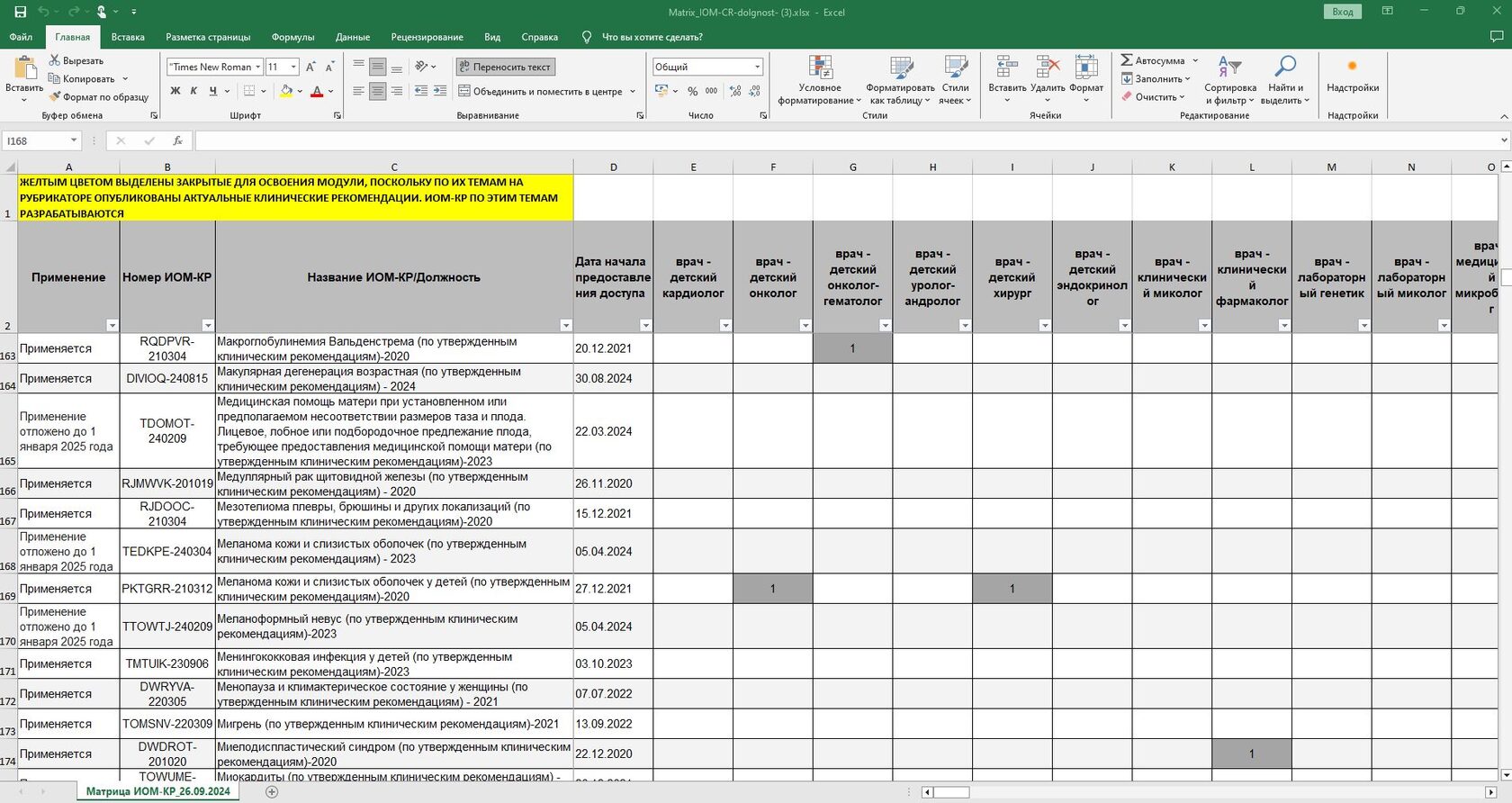Click Insert cells (Вставить) icon
The height and width of the screenshot is (803, 1512).
pos(1007,68)
